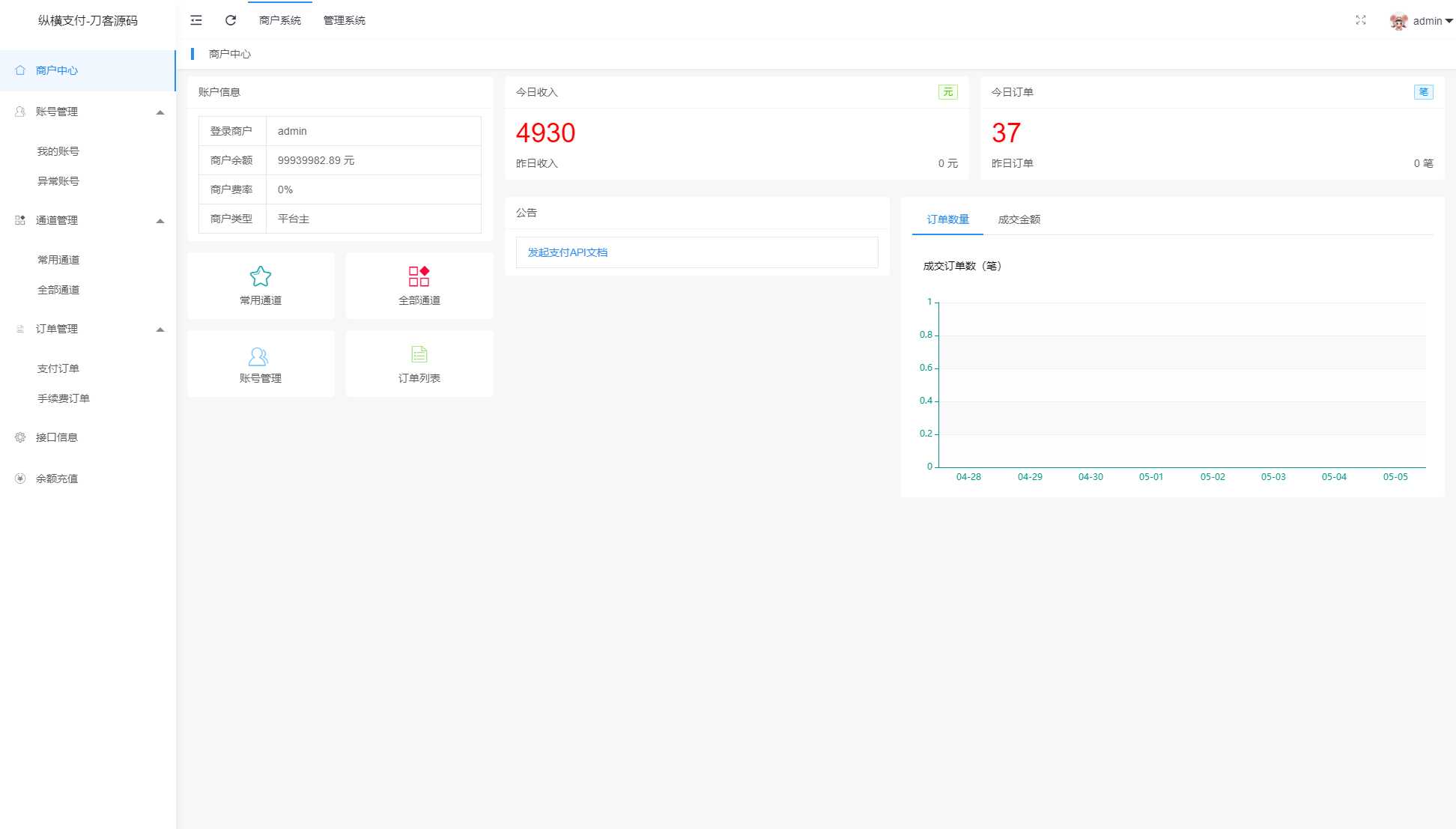Open the green document 订单列表 tile
Image resolution: width=1456 pixels, height=829 pixels.
coord(419,364)
